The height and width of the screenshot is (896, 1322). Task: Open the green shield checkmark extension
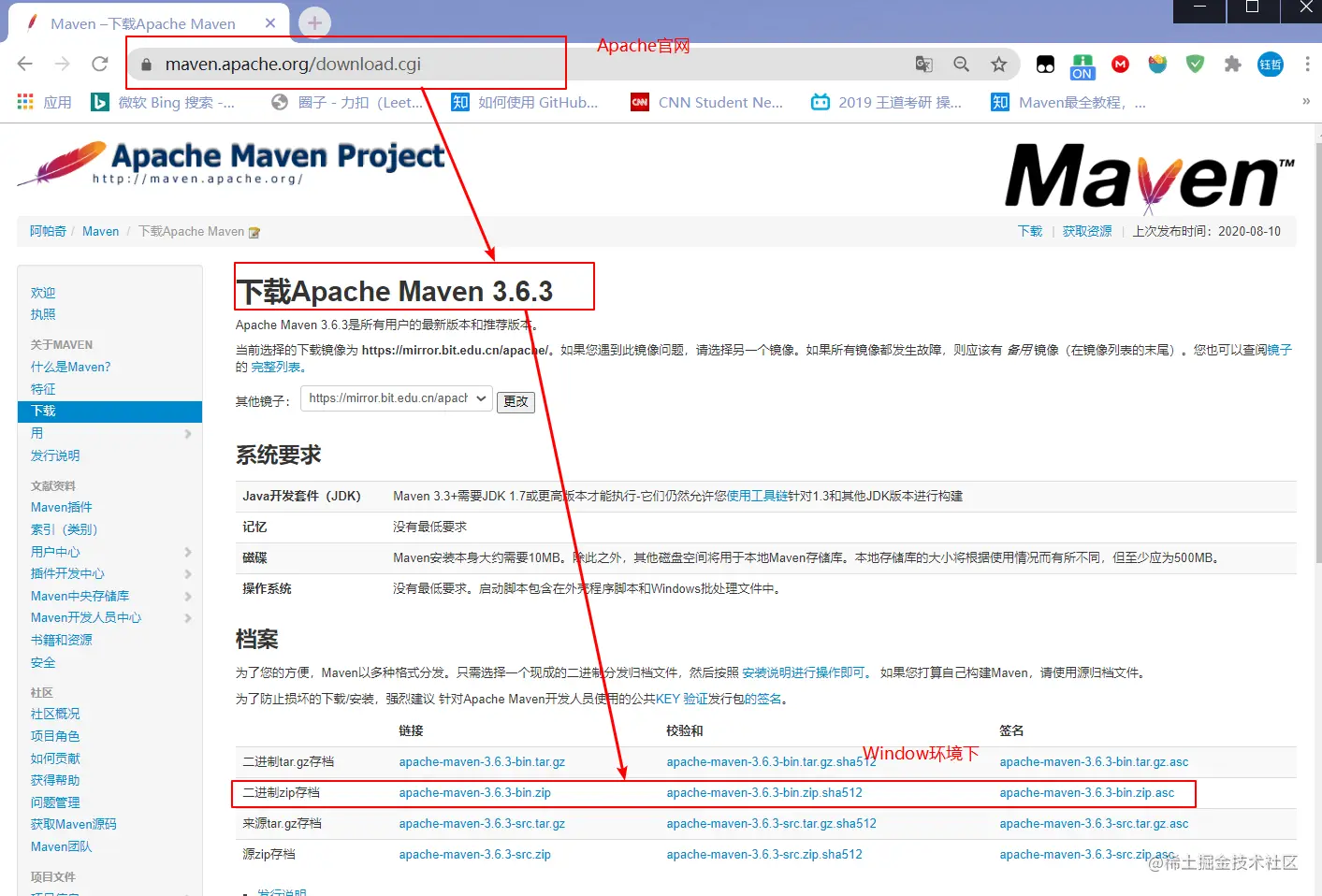click(x=1195, y=64)
